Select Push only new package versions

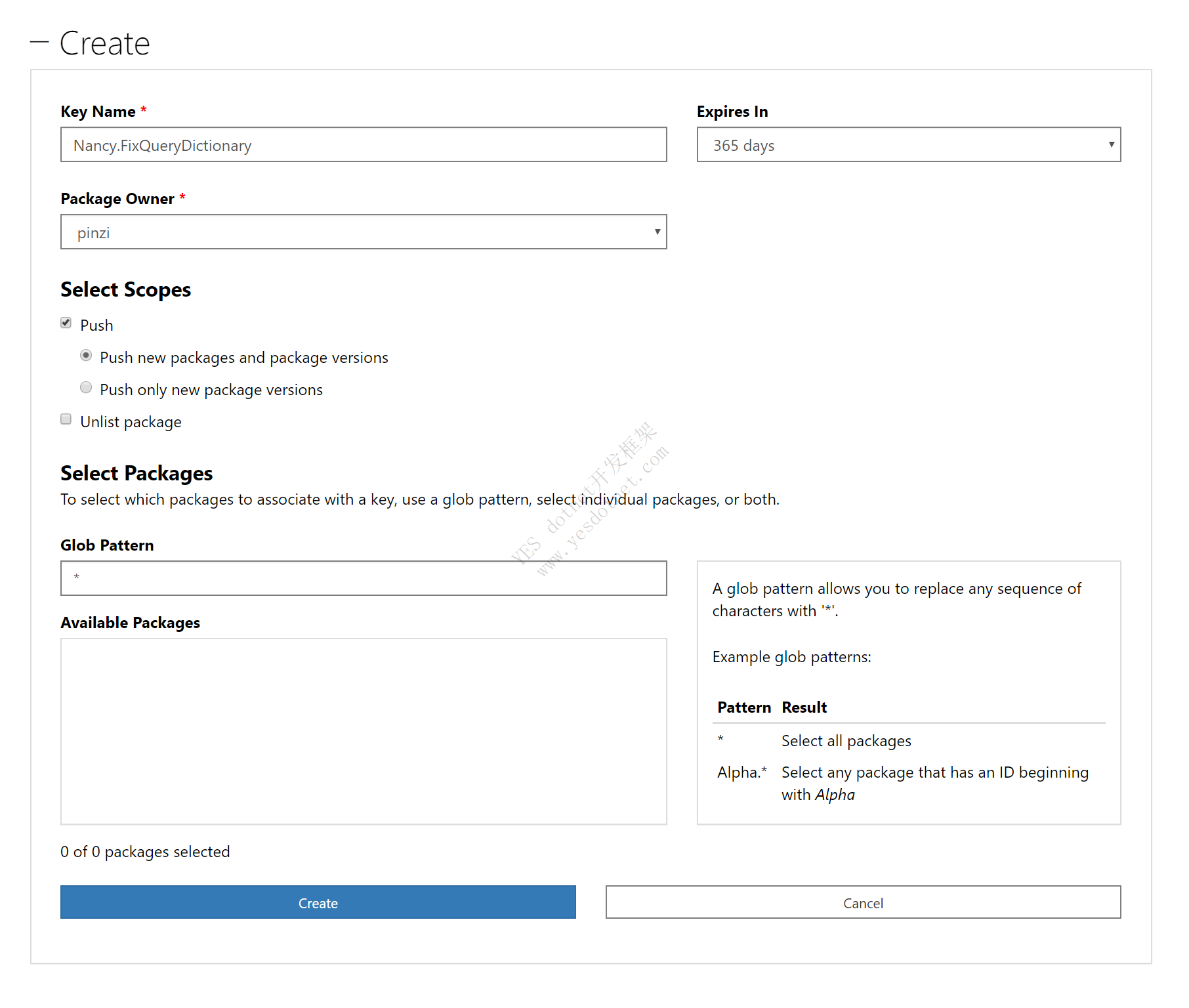86,387
